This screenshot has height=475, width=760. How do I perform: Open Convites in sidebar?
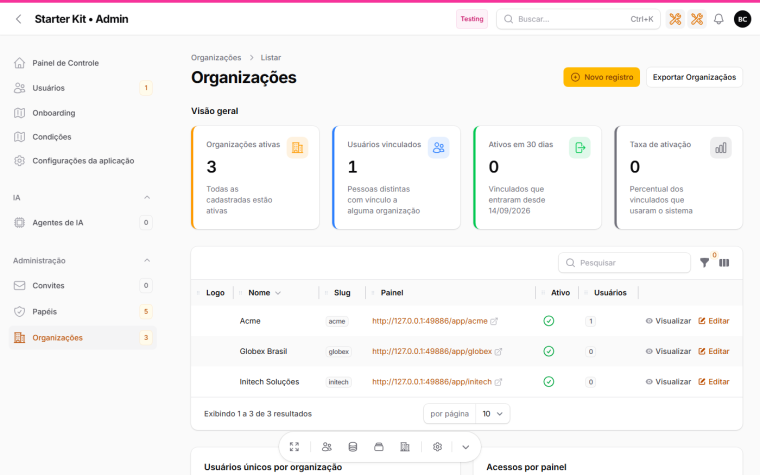pyautogui.click(x=82, y=285)
